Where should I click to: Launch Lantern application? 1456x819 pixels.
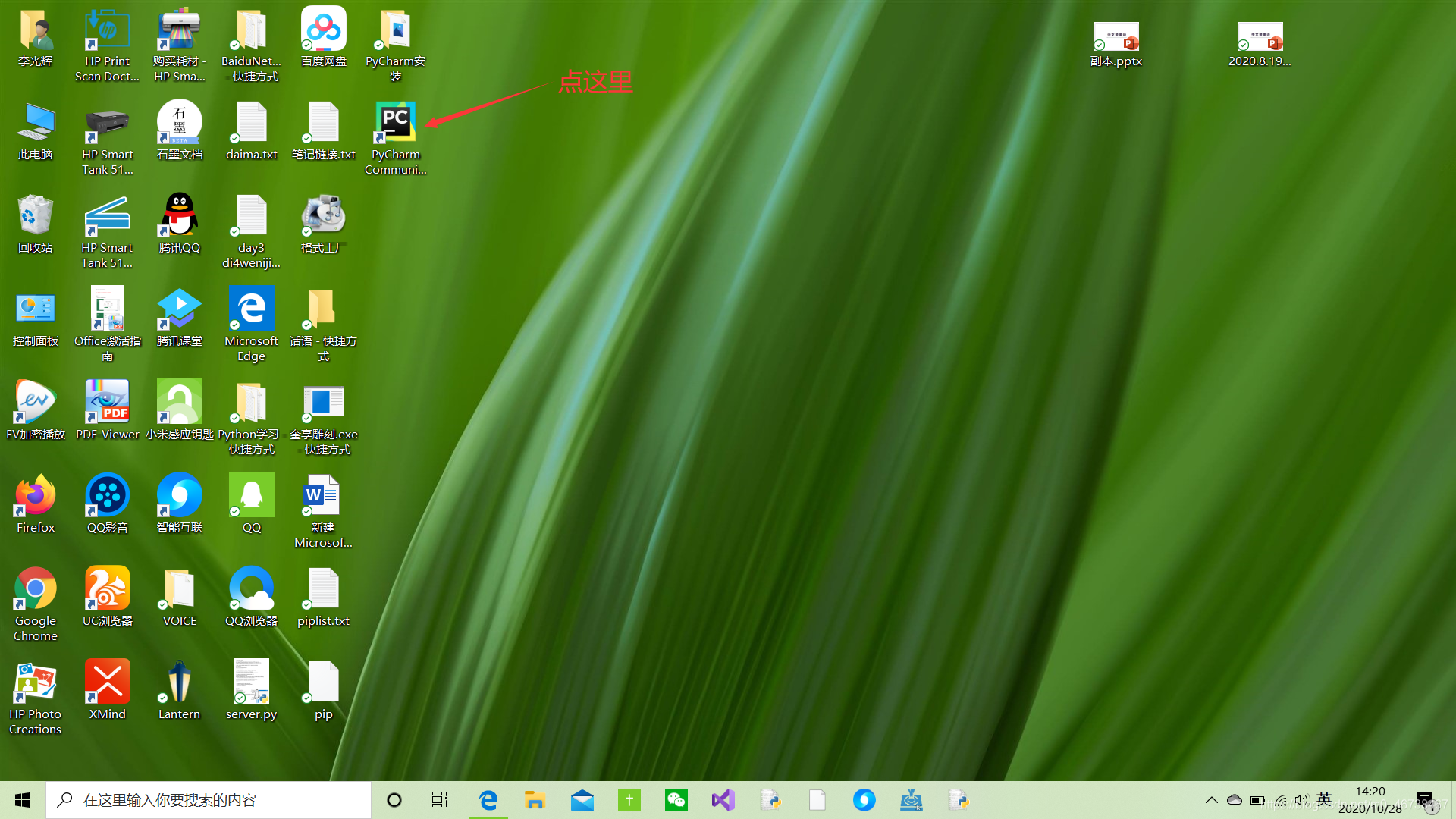[180, 691]
